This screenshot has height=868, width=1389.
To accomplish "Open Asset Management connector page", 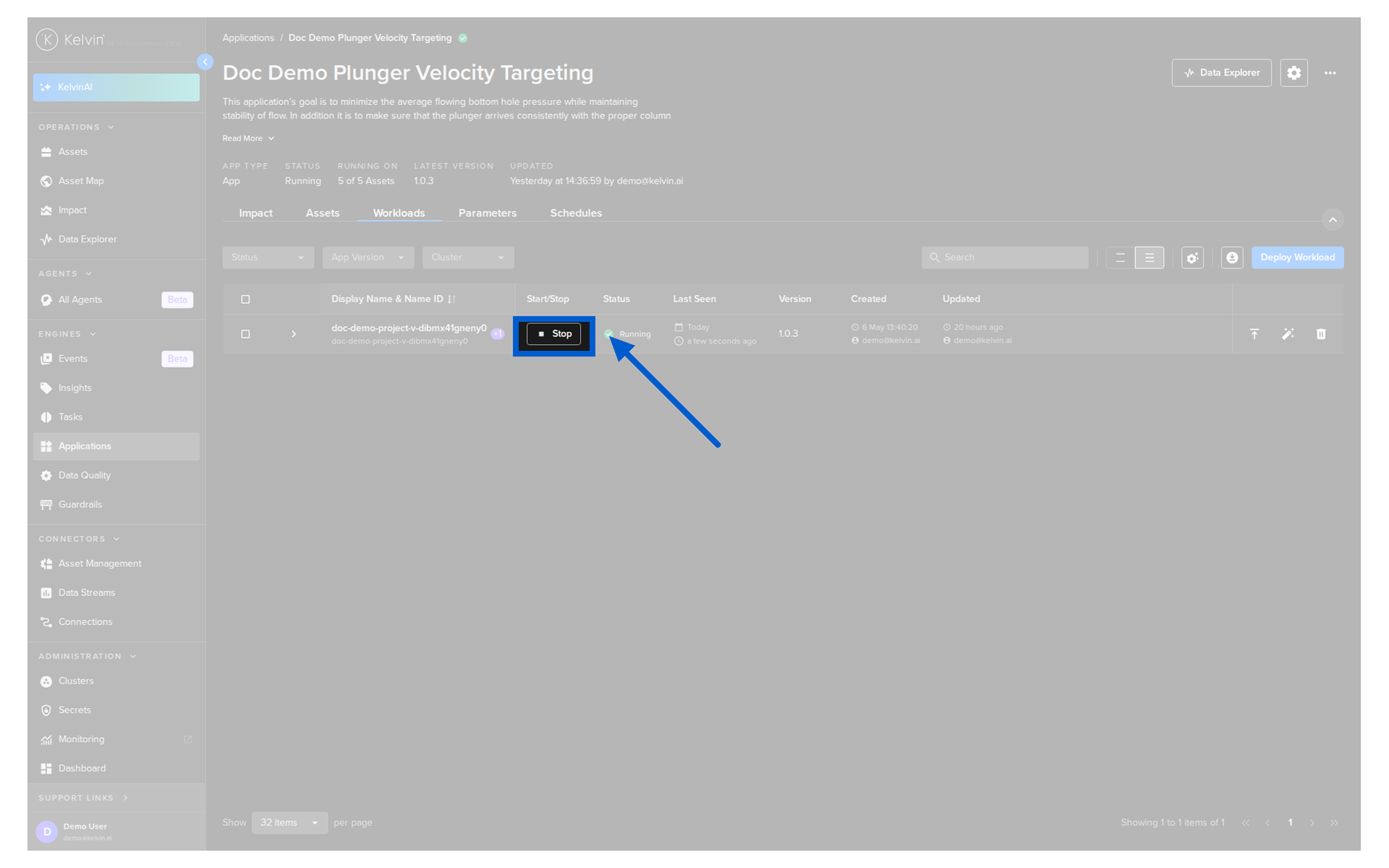I will 116,563.
